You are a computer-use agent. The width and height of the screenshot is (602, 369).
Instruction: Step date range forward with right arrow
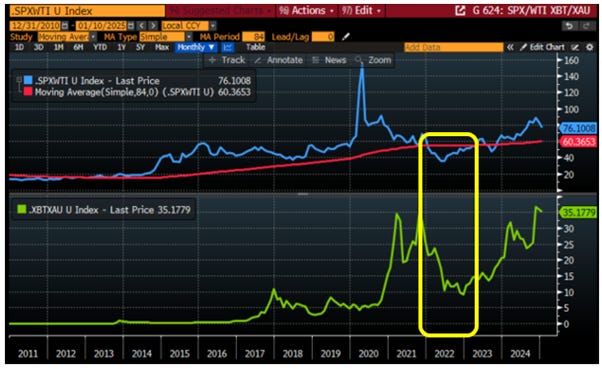pos(153,26)
